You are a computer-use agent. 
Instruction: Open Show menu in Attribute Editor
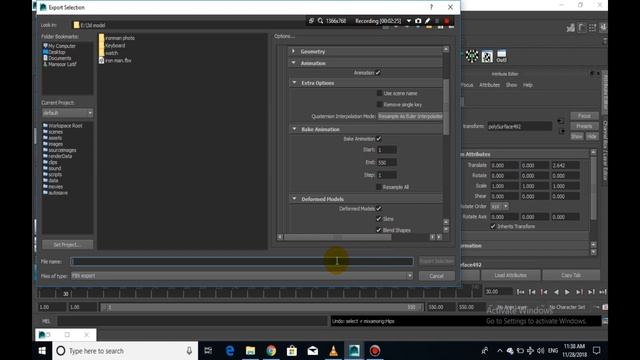point(511,85)
